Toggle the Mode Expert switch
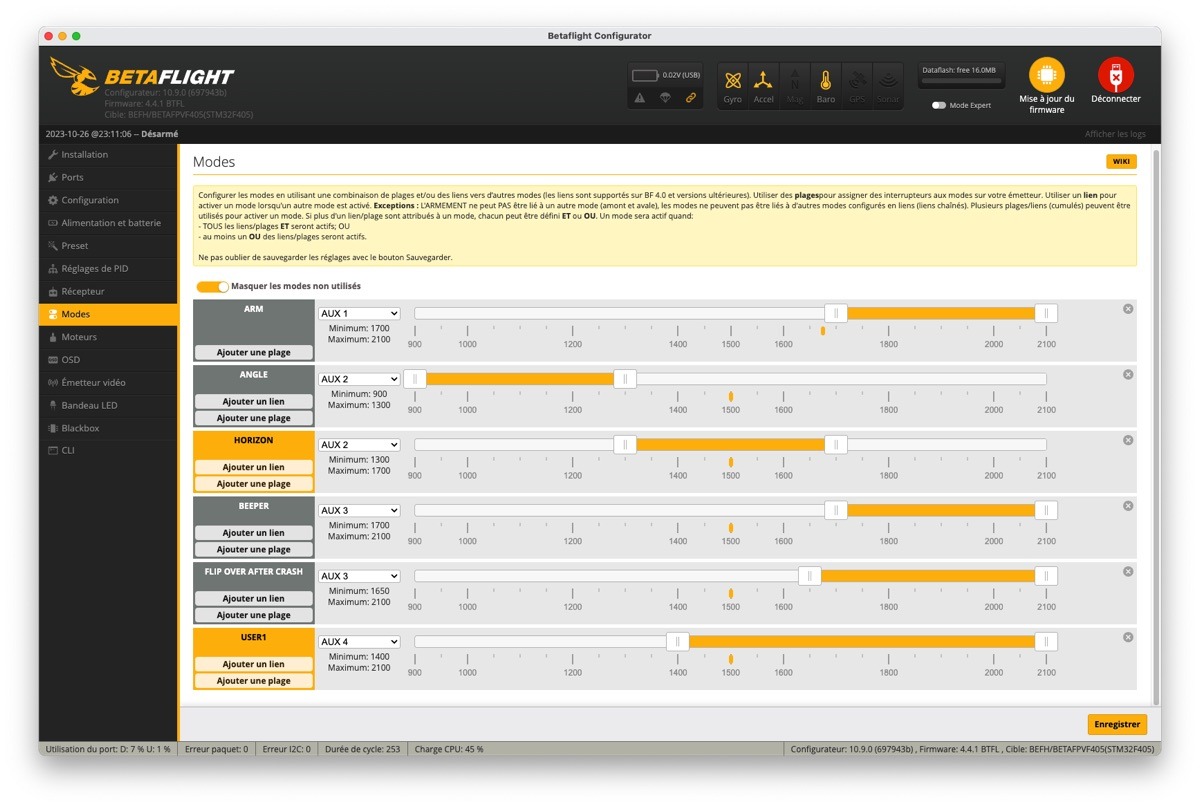 [939, 105]
